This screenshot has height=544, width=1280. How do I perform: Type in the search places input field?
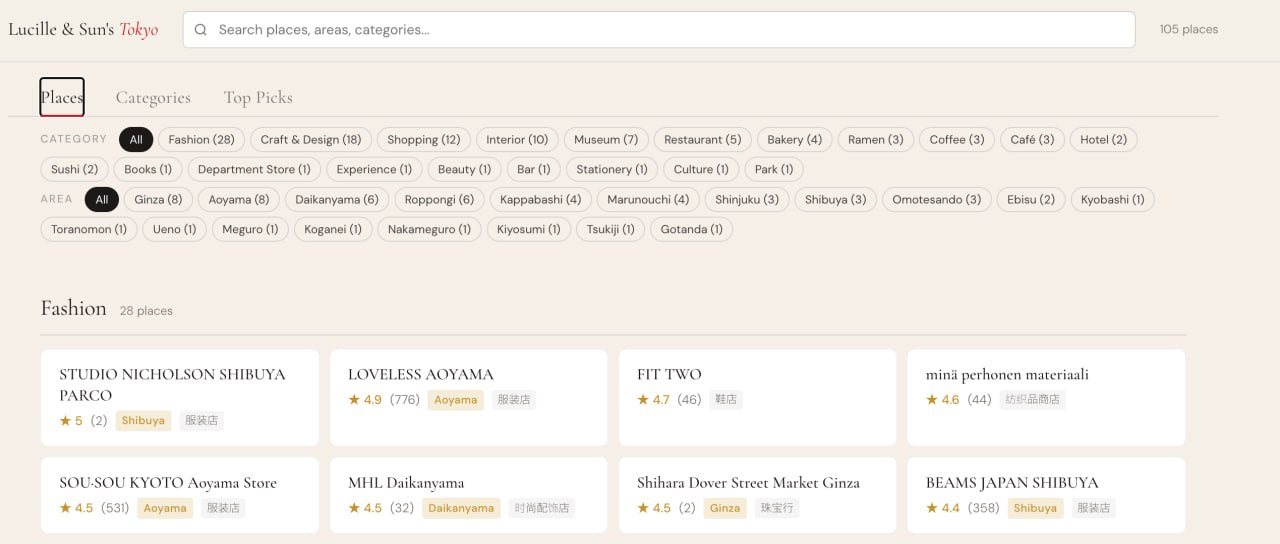pyautogui.click(x=660, y=30)
